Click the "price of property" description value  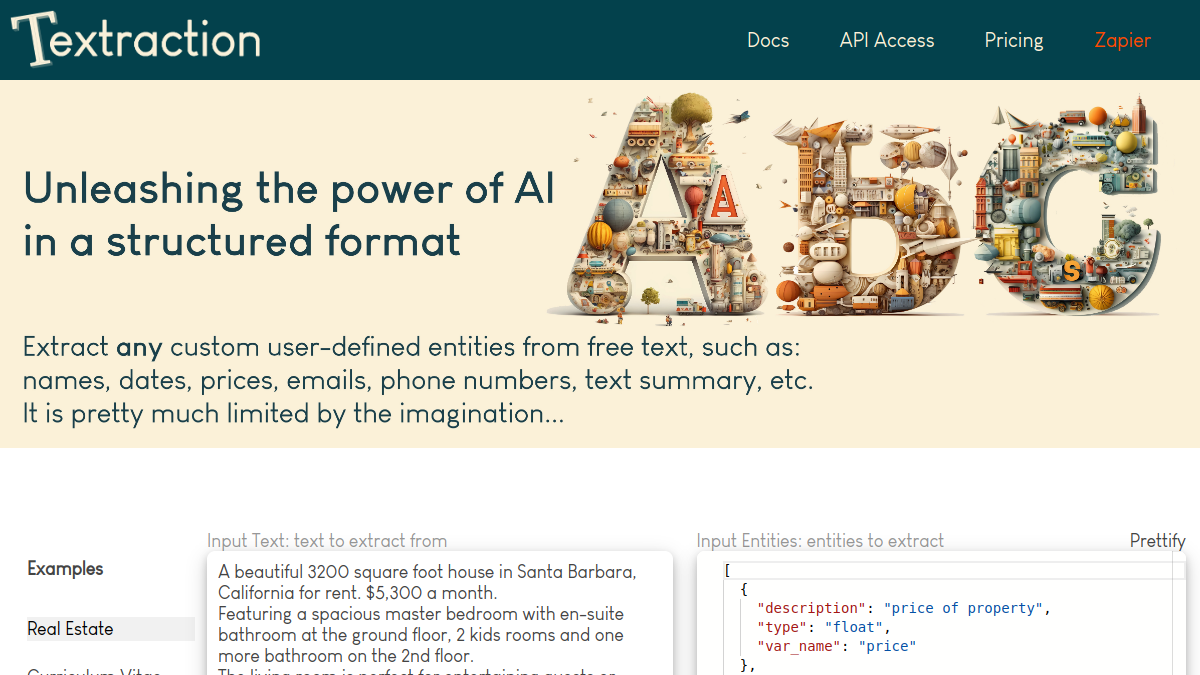pos(963,608)
